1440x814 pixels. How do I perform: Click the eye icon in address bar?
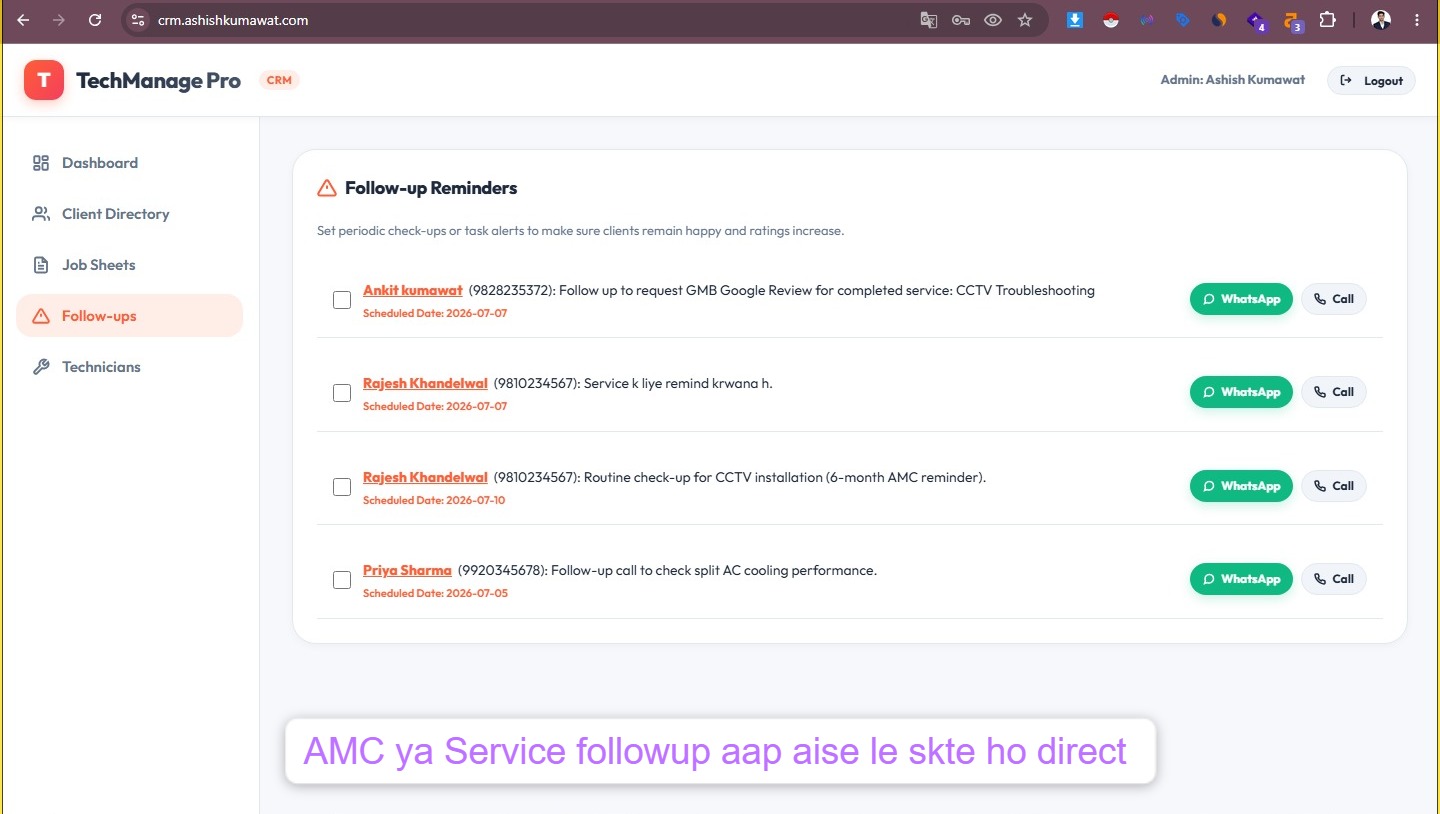point(993,20)
